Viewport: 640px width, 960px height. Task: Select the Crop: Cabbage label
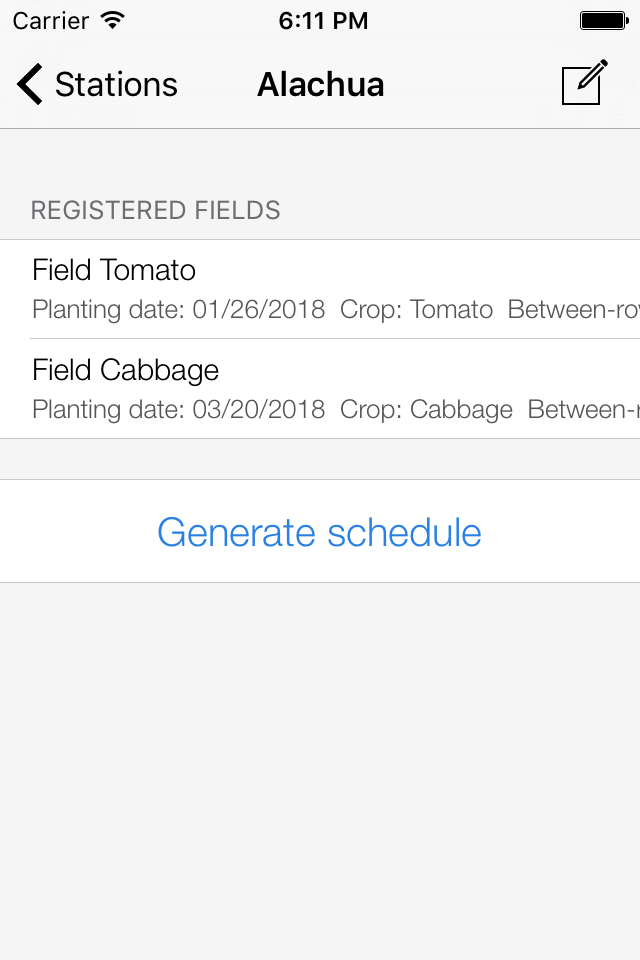tap(427, 410)
